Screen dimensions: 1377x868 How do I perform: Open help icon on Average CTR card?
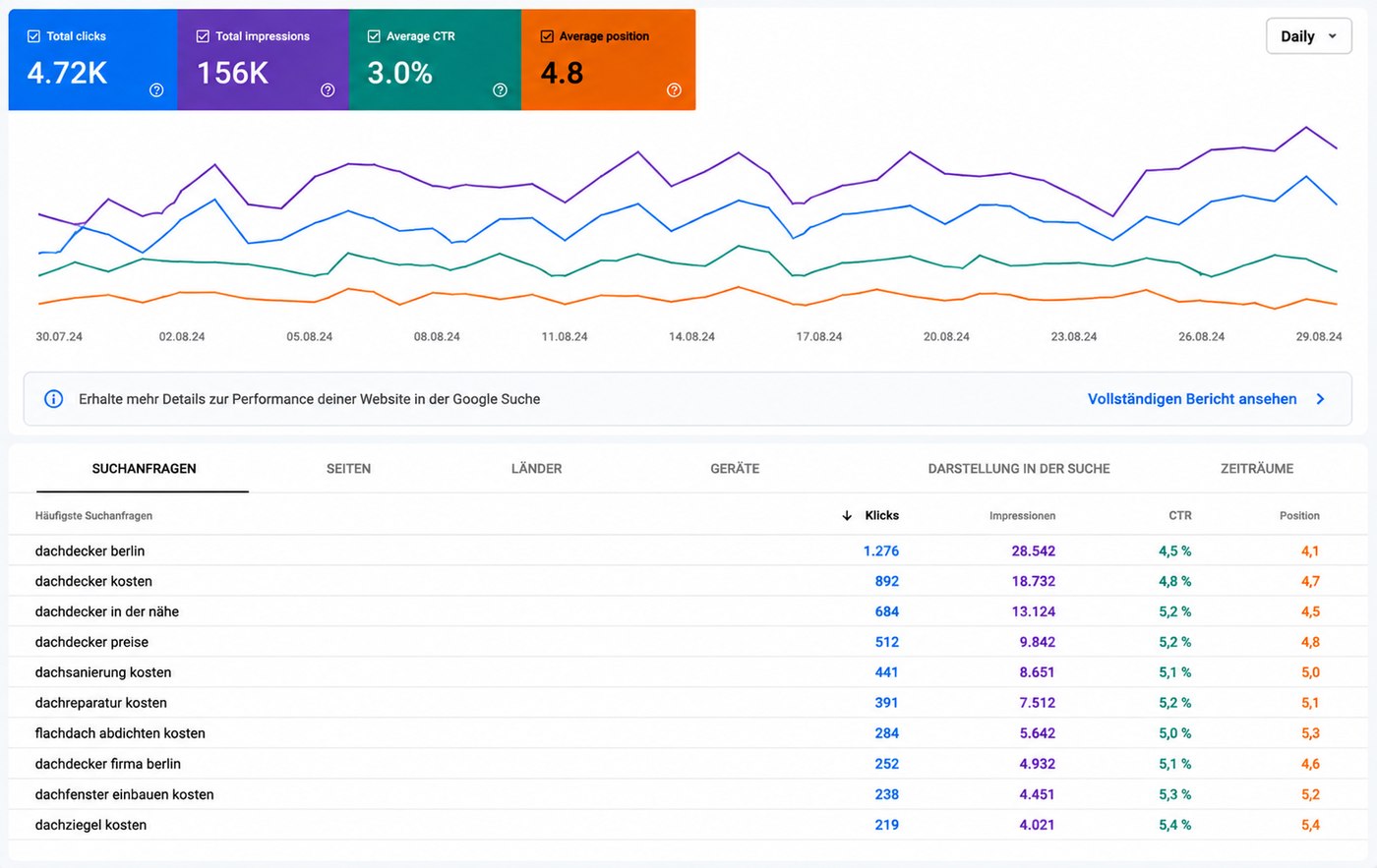tap(500, 90)
